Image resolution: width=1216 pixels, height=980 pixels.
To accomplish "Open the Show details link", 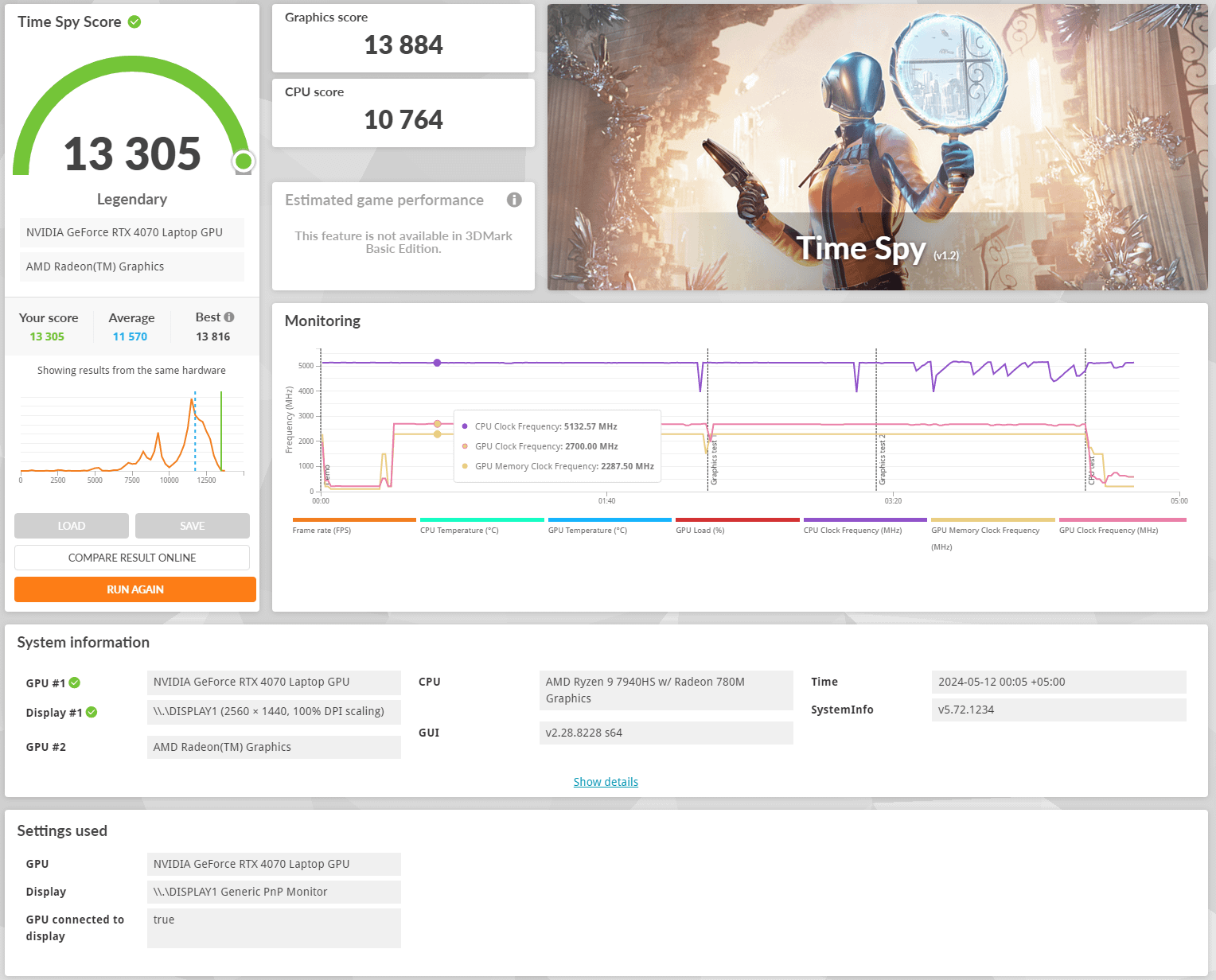I will point(606,782).
